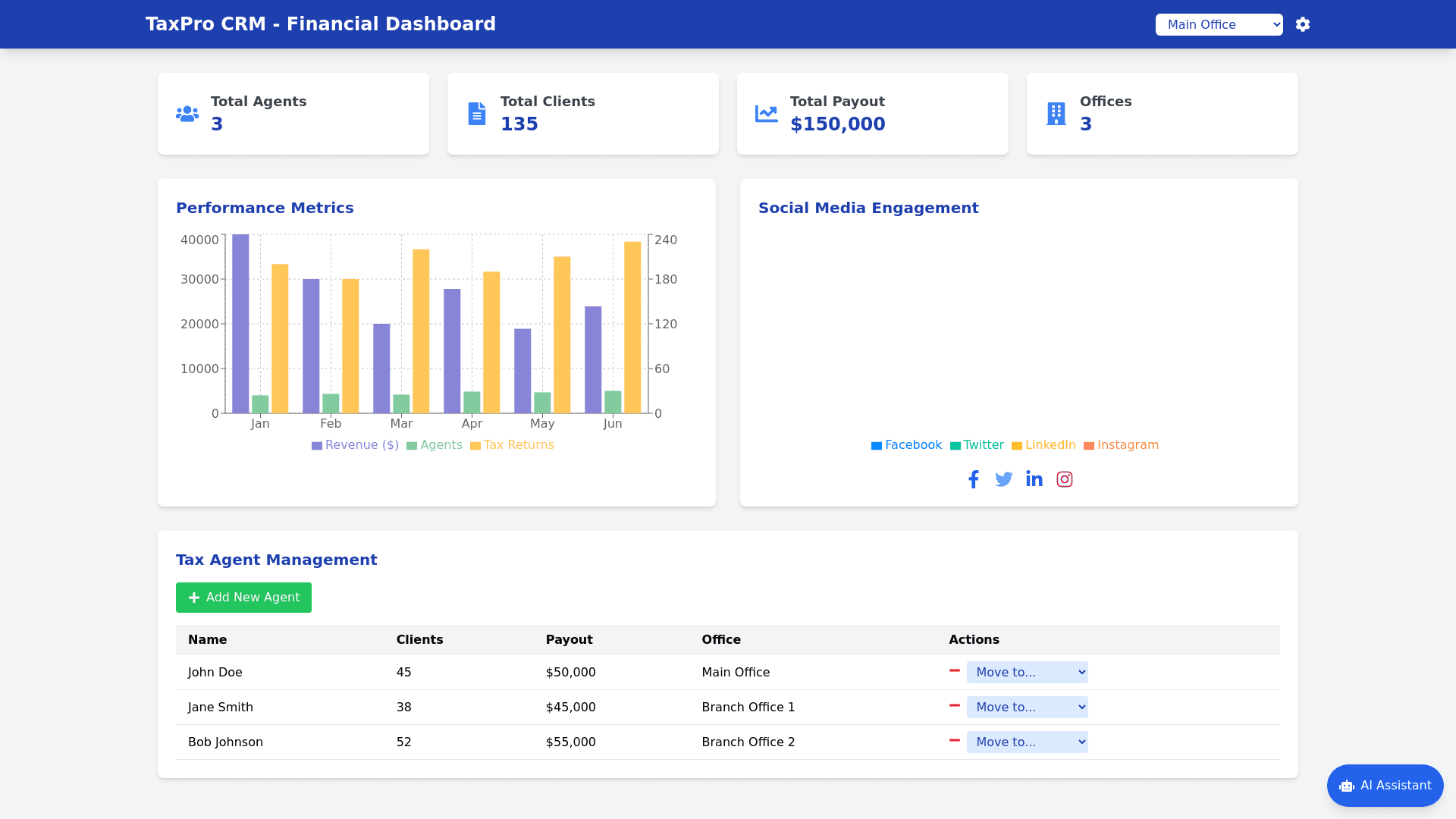This screenshot has height=819, width=1456.
Task: Toggle Agents series in chart legend
Action: pyautogui.click(x=435, y=445)
